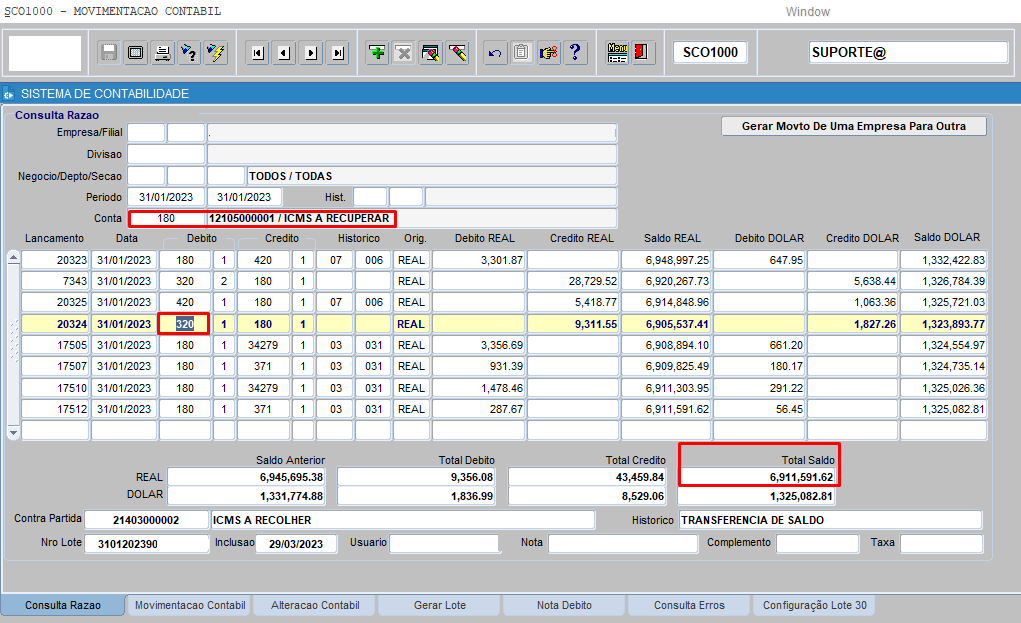This screenshot has width=1021, height=623.
Task: Click the empty Nota field
Action: [623, 544]
